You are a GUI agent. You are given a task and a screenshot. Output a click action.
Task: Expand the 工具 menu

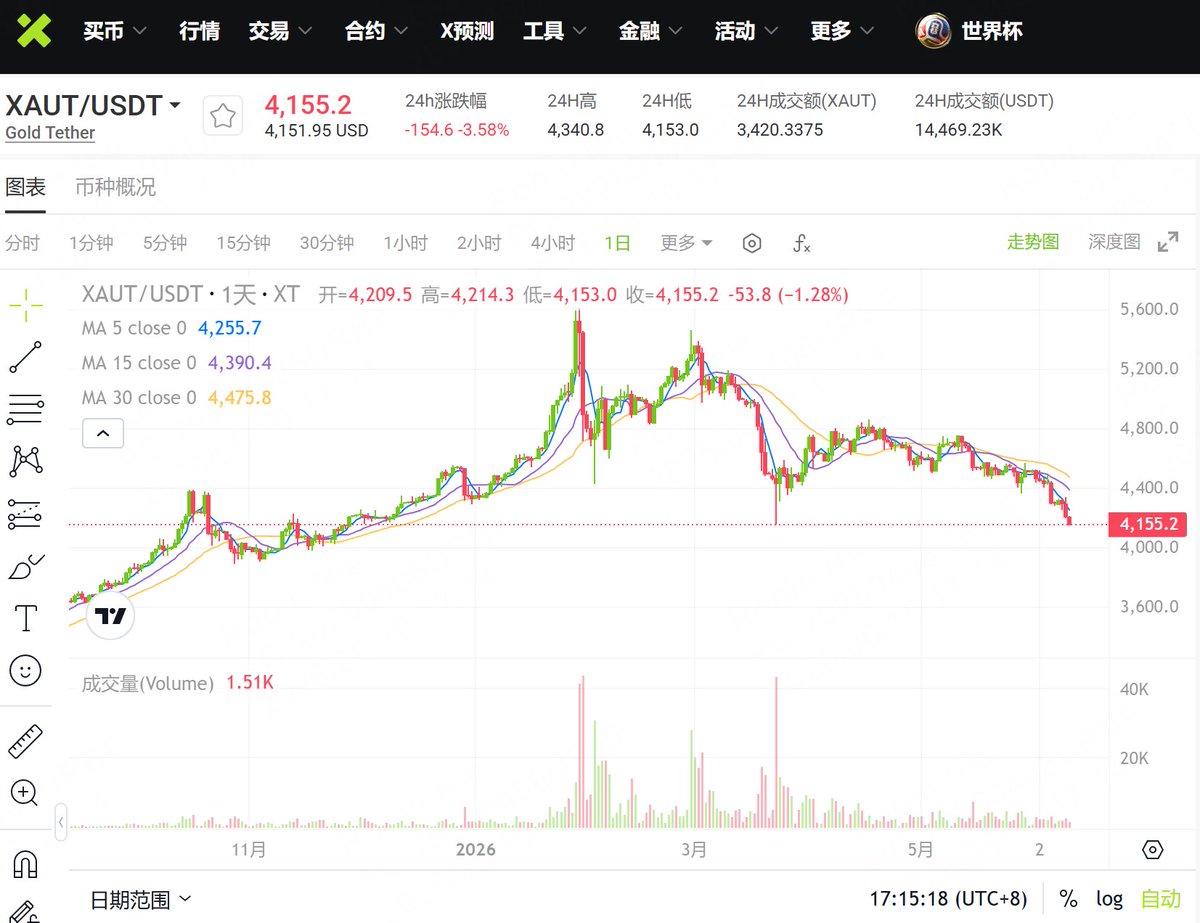click(554, 32)
